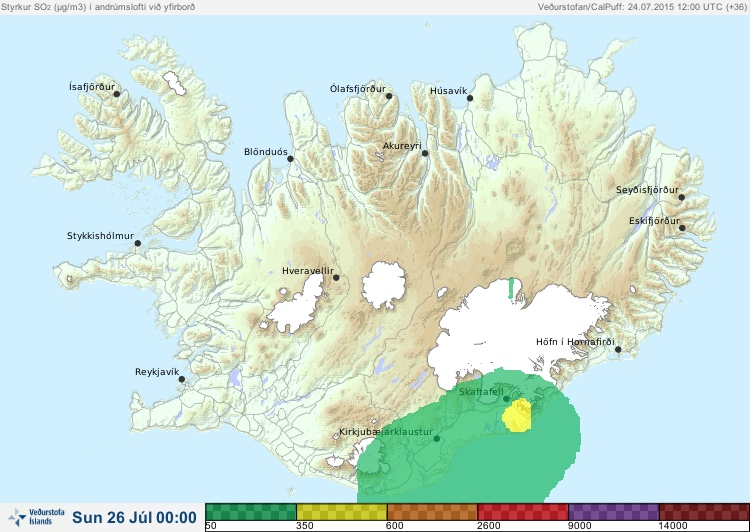Click the green 50 legend swatch
Image resolution: width=750 pixels, height=532 pixels.
coord(251,512)
